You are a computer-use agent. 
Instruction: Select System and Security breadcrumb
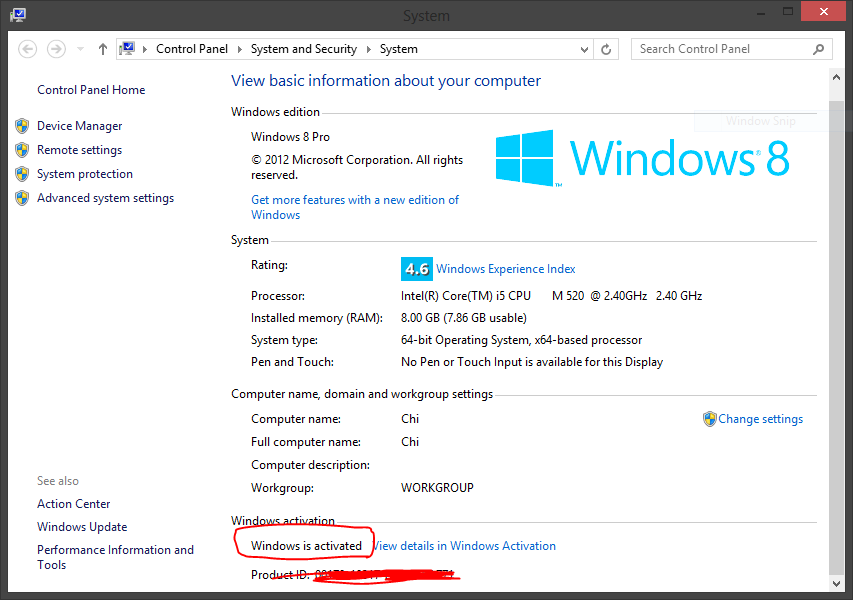click(304, 49)
